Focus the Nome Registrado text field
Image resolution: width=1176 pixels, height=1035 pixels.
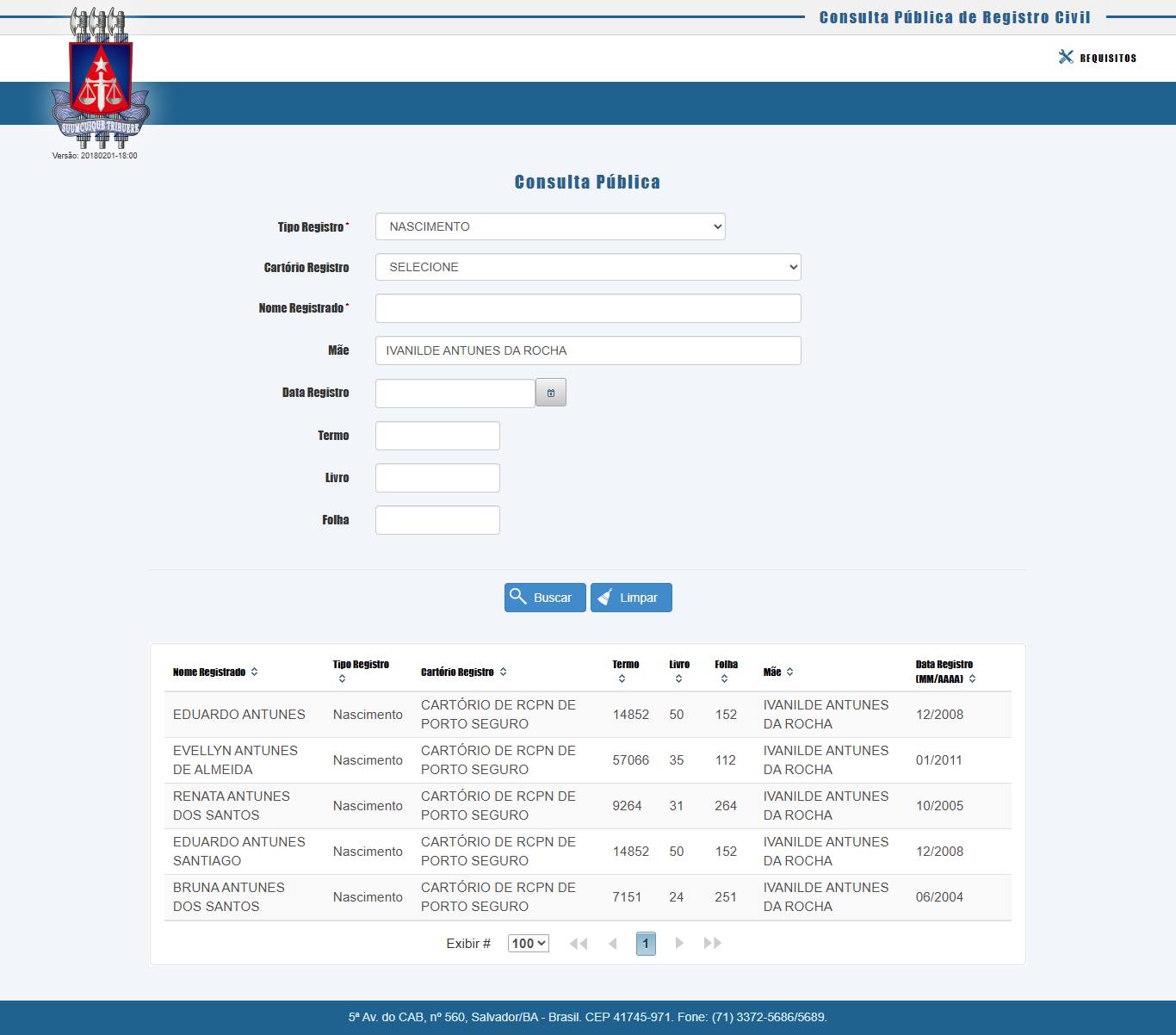point(588,308)
